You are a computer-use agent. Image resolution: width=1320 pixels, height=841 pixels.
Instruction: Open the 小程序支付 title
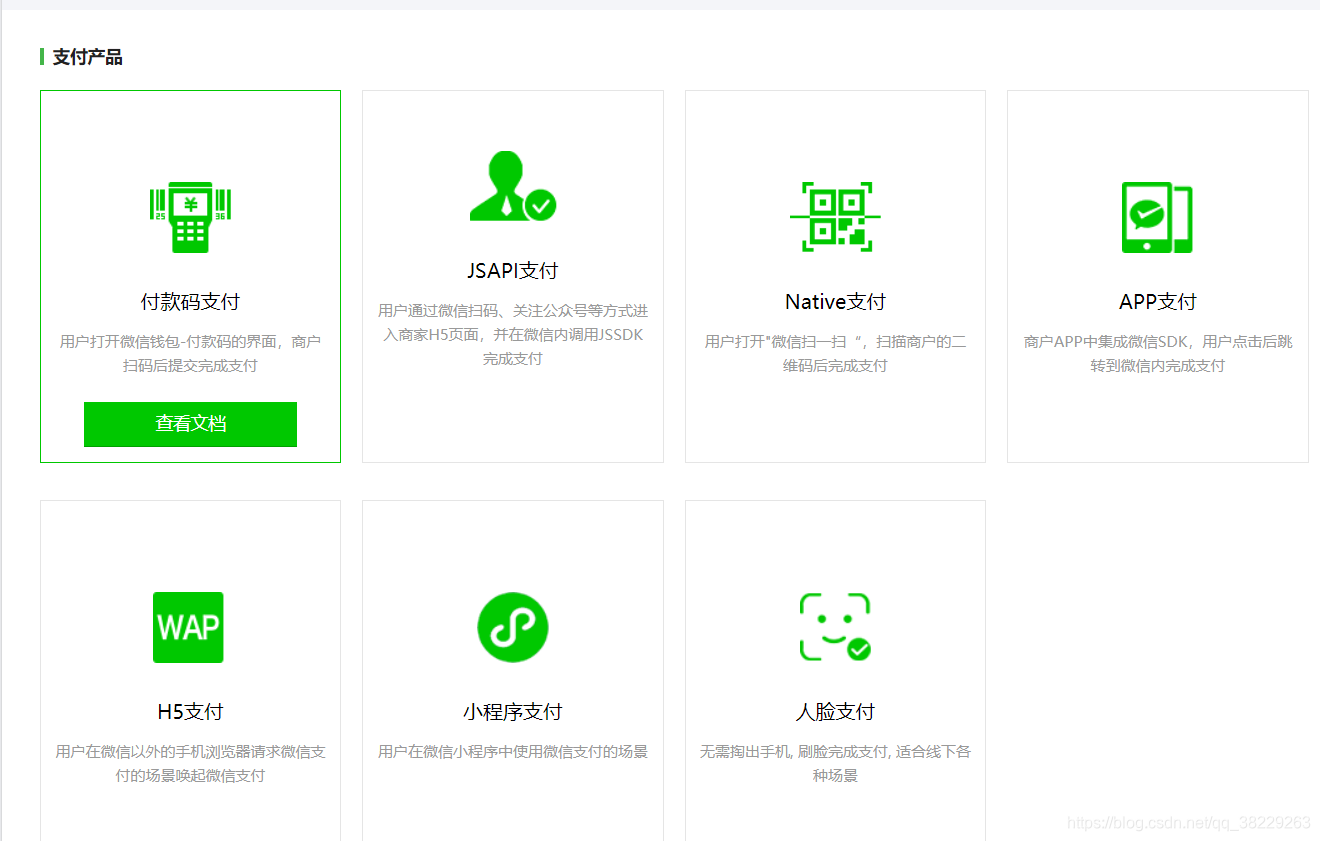pos(513,712)
